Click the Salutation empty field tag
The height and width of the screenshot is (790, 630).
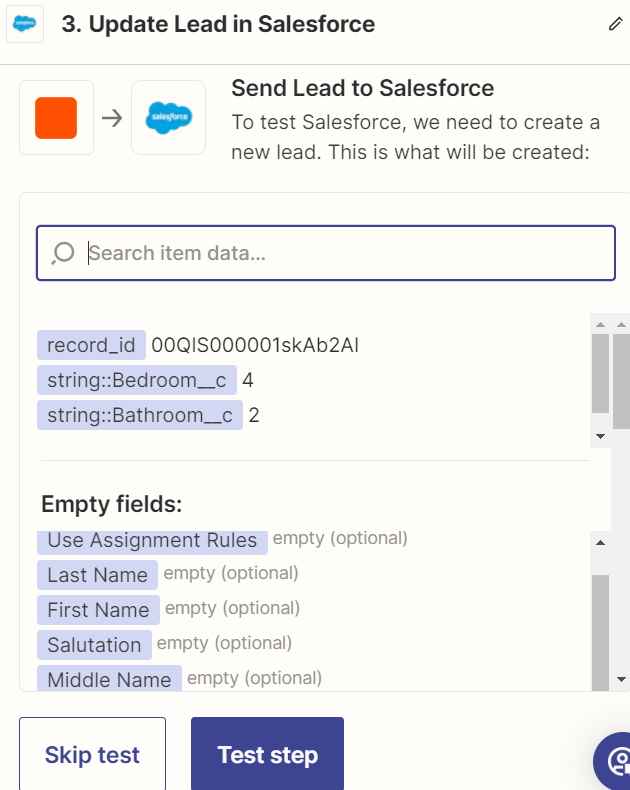point(94,645)
